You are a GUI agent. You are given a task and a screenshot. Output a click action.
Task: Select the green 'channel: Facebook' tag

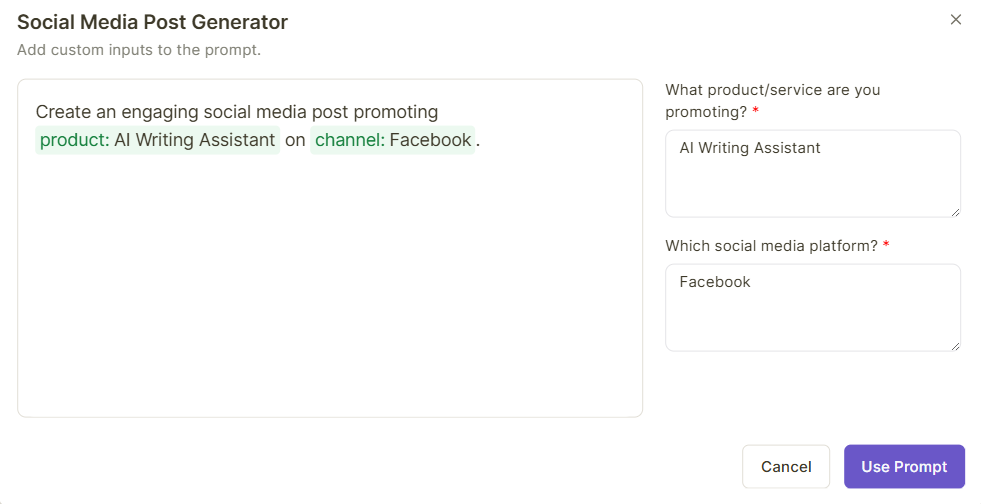click(392, 140)
